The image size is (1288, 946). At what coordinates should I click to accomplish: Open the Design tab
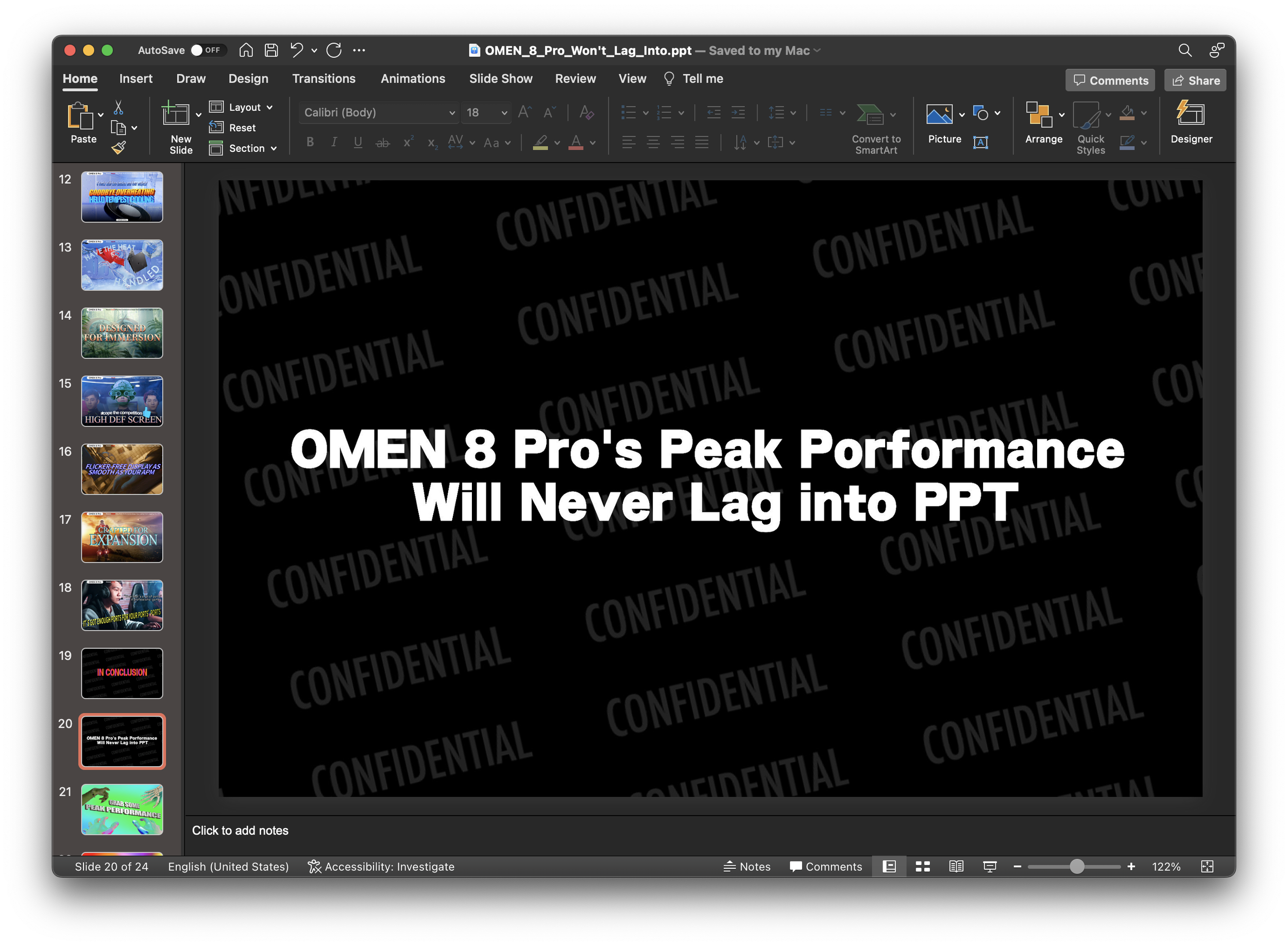point(248,79)
